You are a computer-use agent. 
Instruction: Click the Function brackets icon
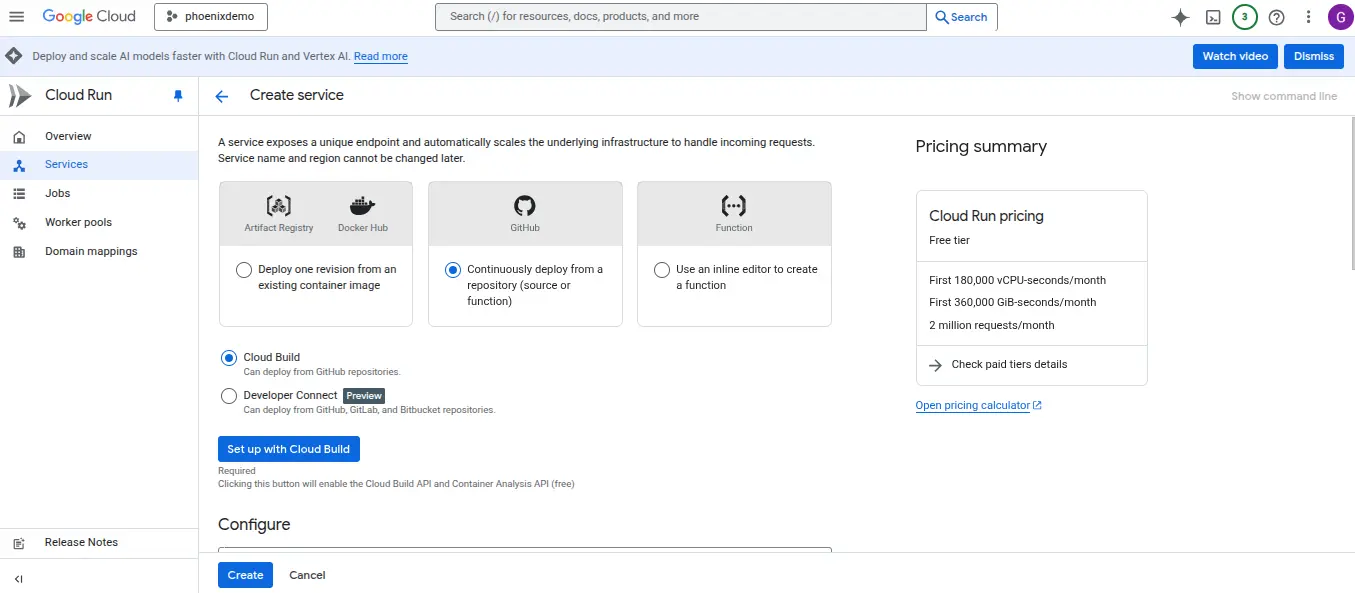734,206
